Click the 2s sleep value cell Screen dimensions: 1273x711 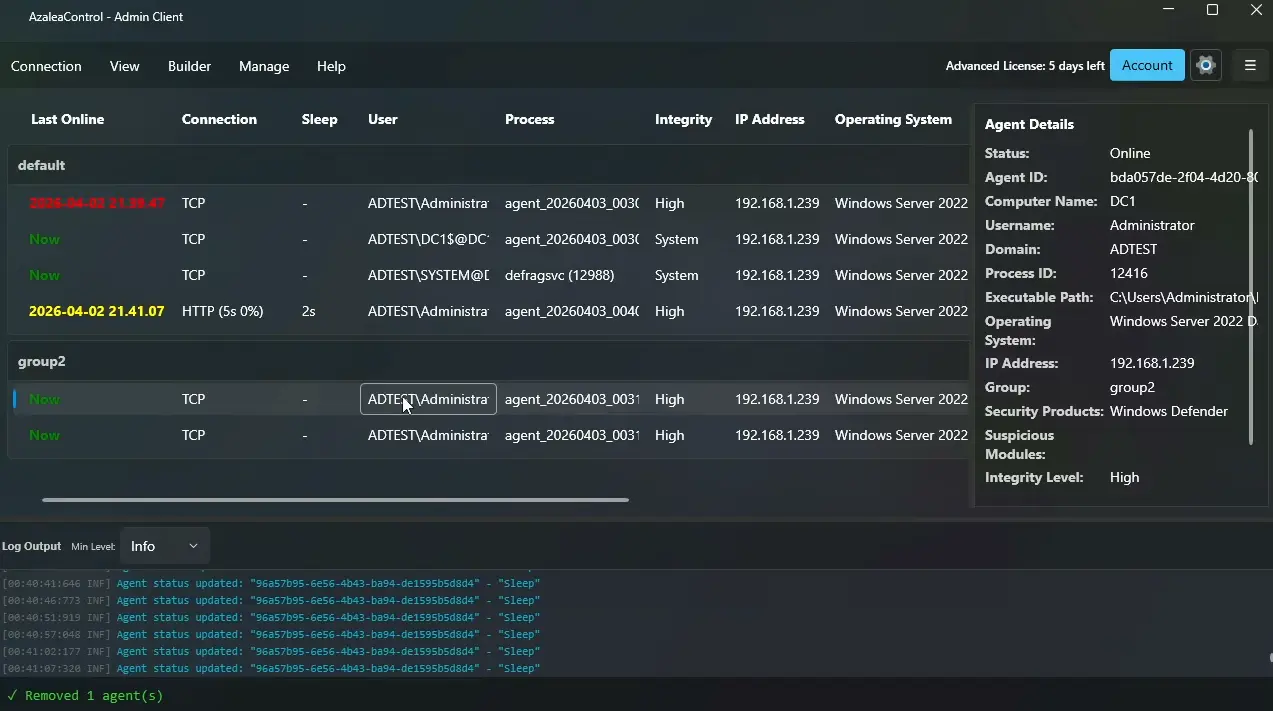[308, 311]
